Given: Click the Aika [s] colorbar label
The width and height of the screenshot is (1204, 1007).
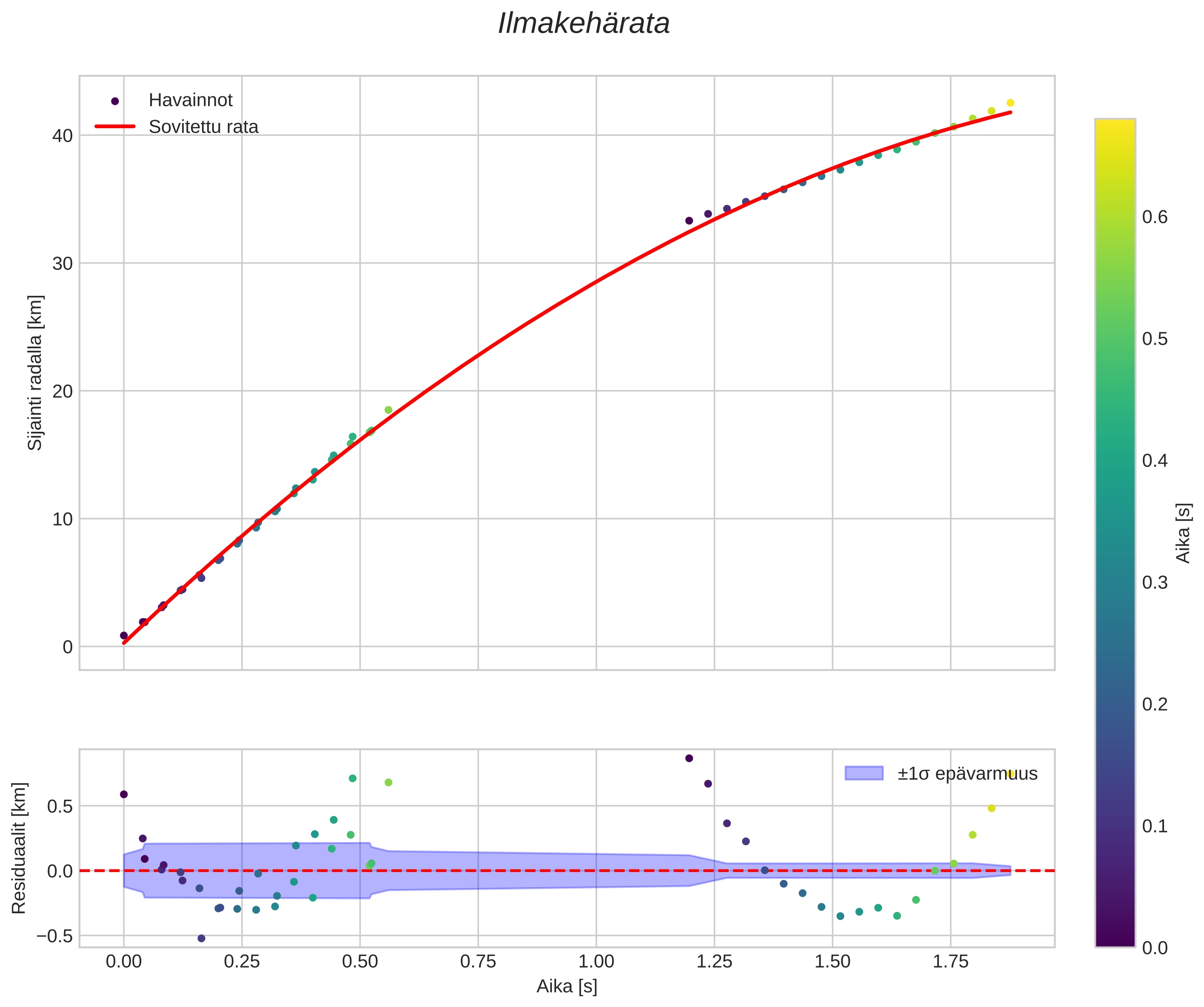Looking at the screenshot, I should [1183, 533].
